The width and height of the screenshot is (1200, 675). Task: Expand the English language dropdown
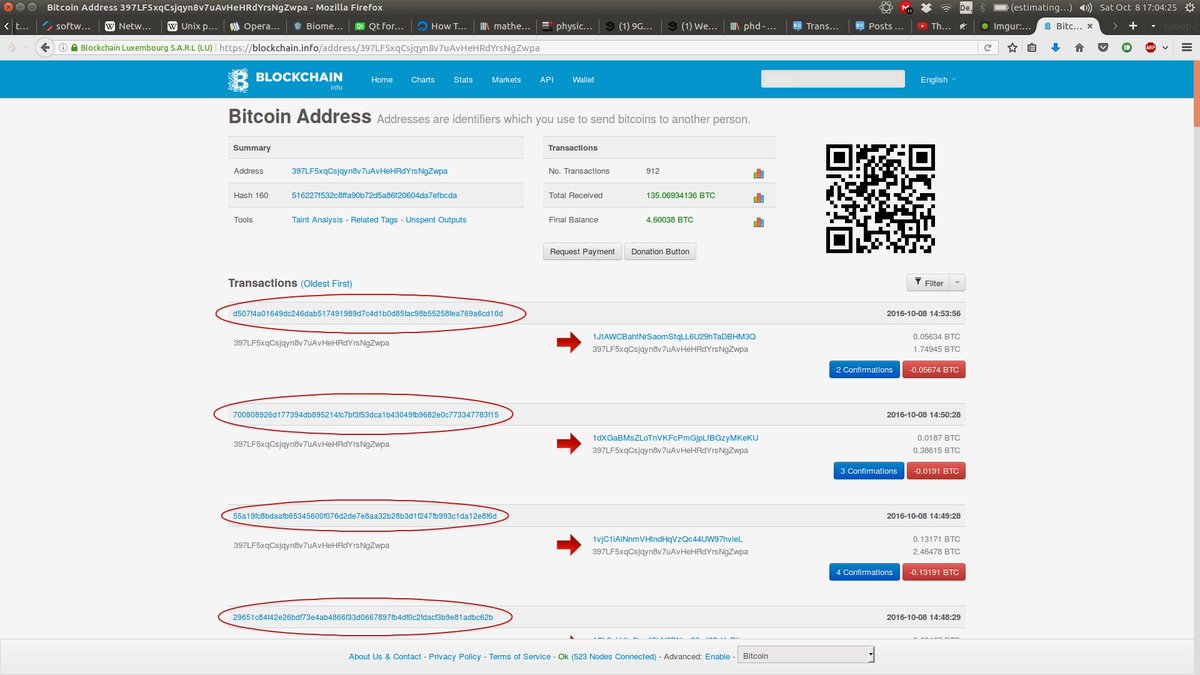(x=938, y=80)
